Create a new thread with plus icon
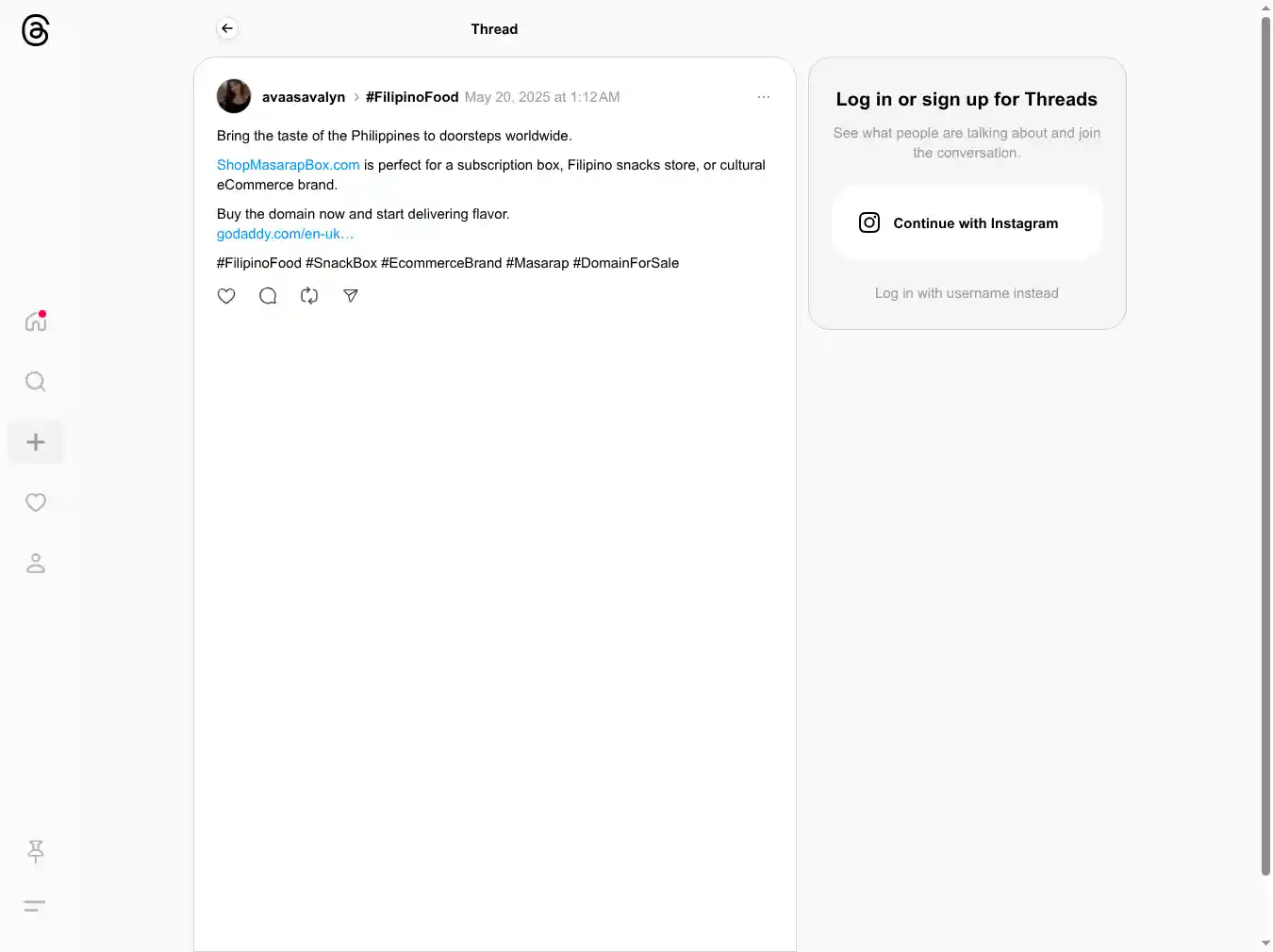This screenshot has width=1273, height=952. point(36,442)
